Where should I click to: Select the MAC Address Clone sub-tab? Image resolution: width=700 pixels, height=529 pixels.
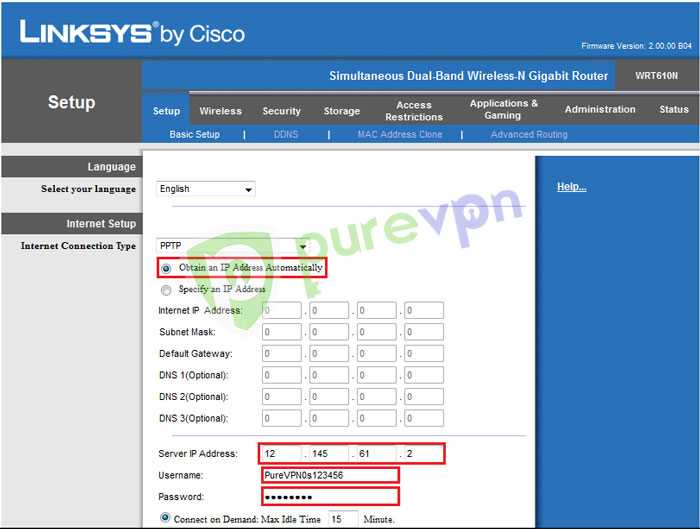pos(400,134)
